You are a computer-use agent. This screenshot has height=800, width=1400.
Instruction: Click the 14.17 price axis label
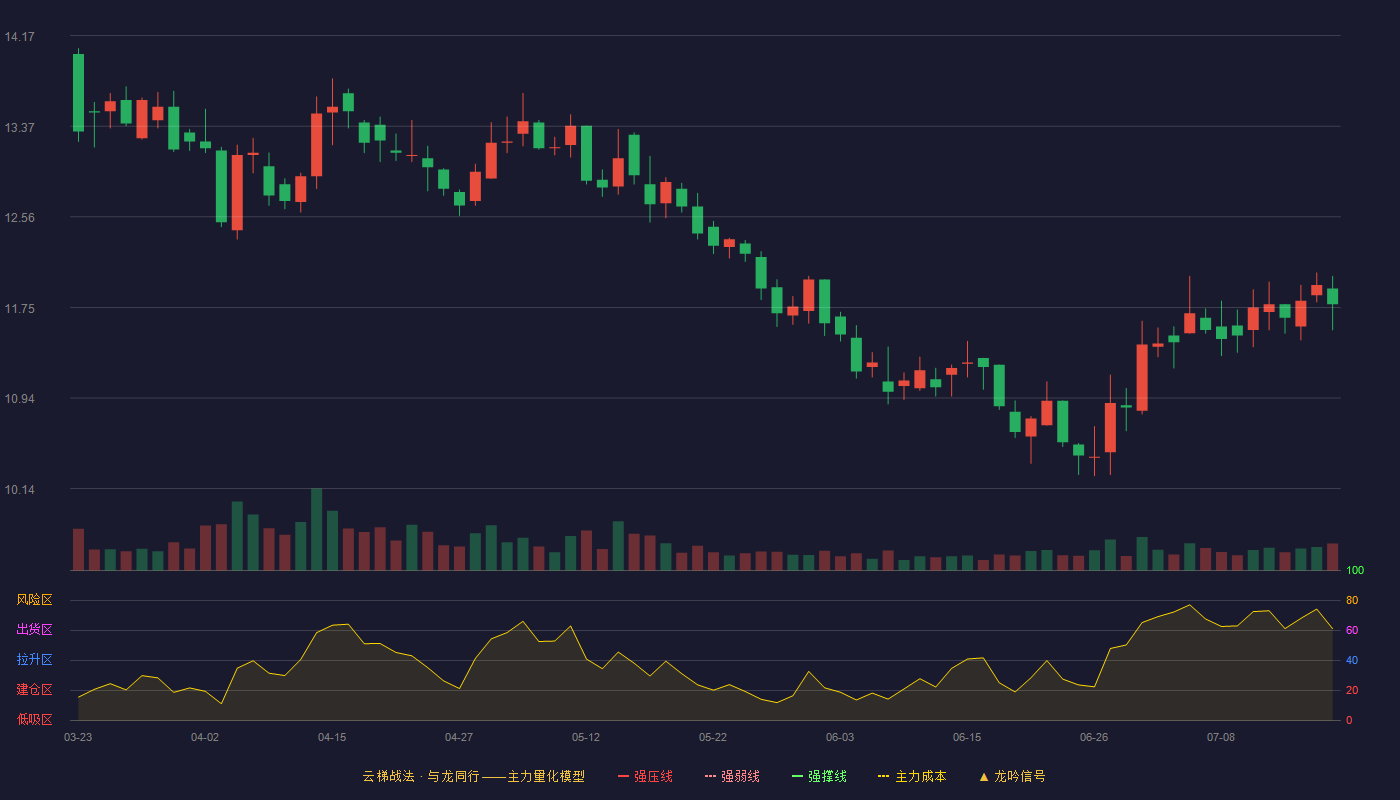click(19, 37)
